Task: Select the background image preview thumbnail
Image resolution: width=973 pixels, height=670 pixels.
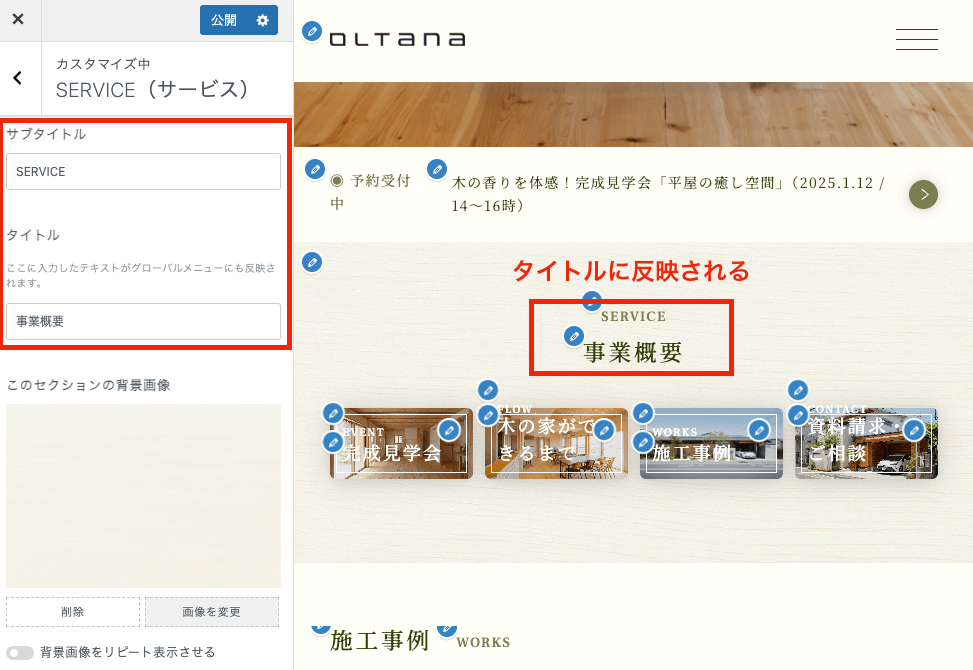Action: coord(143,496)
